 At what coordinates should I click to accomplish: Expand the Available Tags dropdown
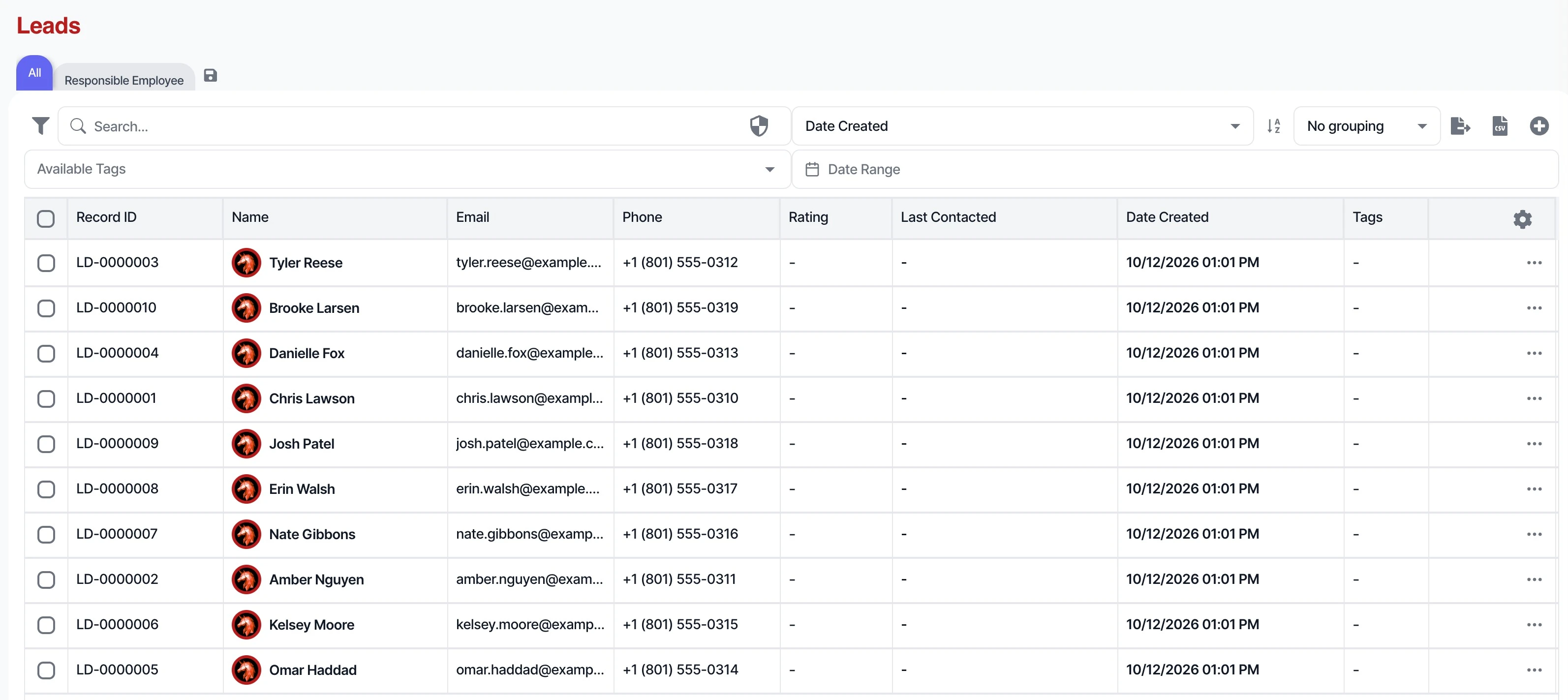[407, 169]
